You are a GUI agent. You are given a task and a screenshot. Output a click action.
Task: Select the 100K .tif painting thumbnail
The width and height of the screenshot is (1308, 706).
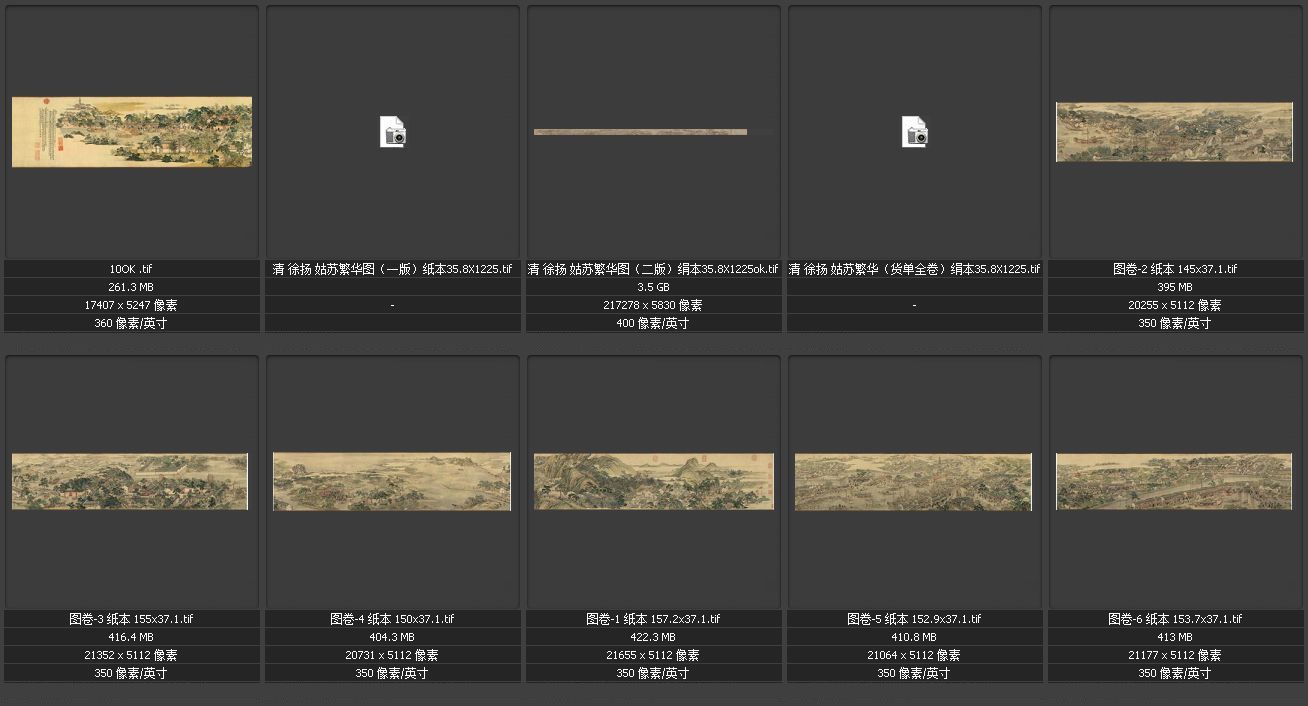132,132
